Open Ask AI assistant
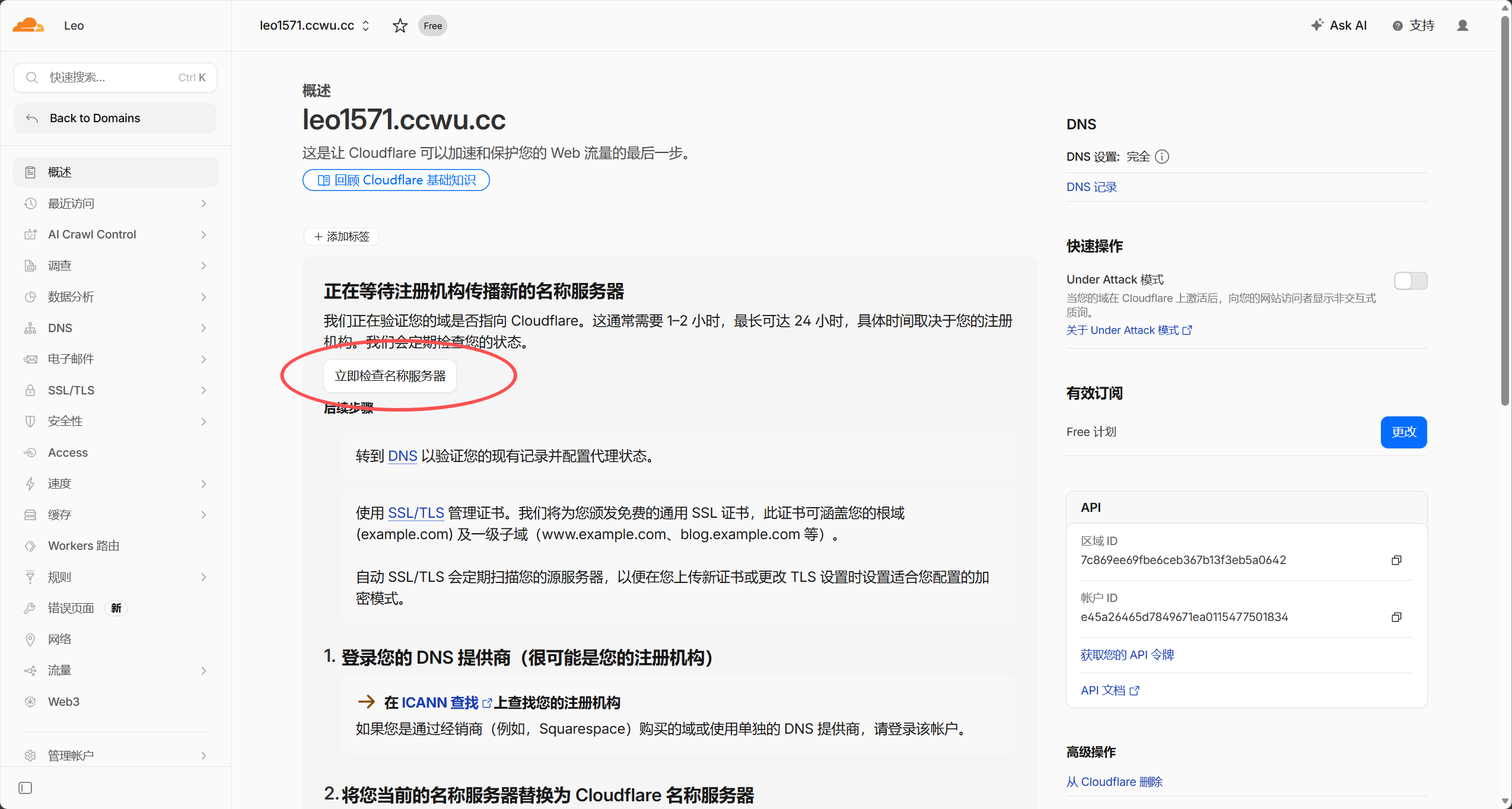 [1339, 26]
